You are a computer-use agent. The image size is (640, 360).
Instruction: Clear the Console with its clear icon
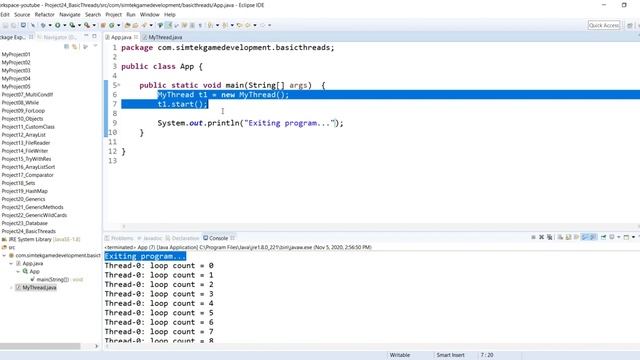pos(560,237)
